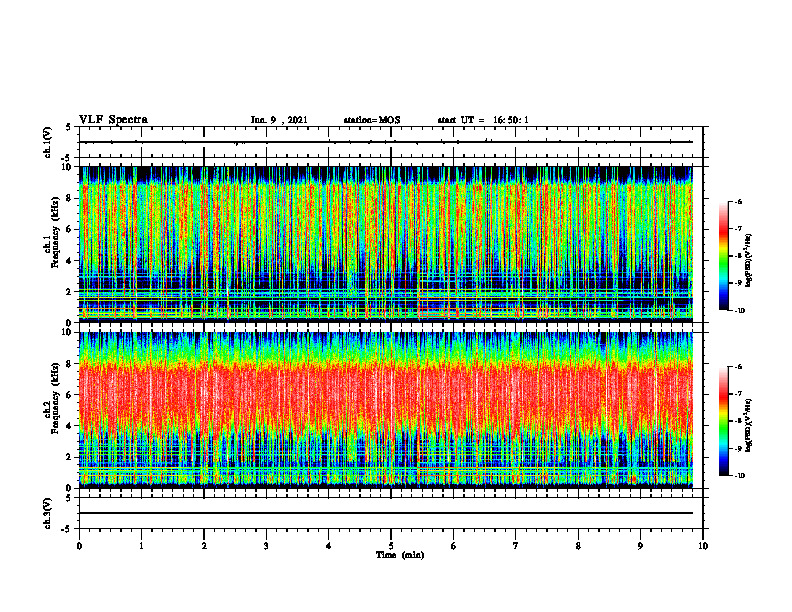Click time axis tick label "10"

(703, 546)
